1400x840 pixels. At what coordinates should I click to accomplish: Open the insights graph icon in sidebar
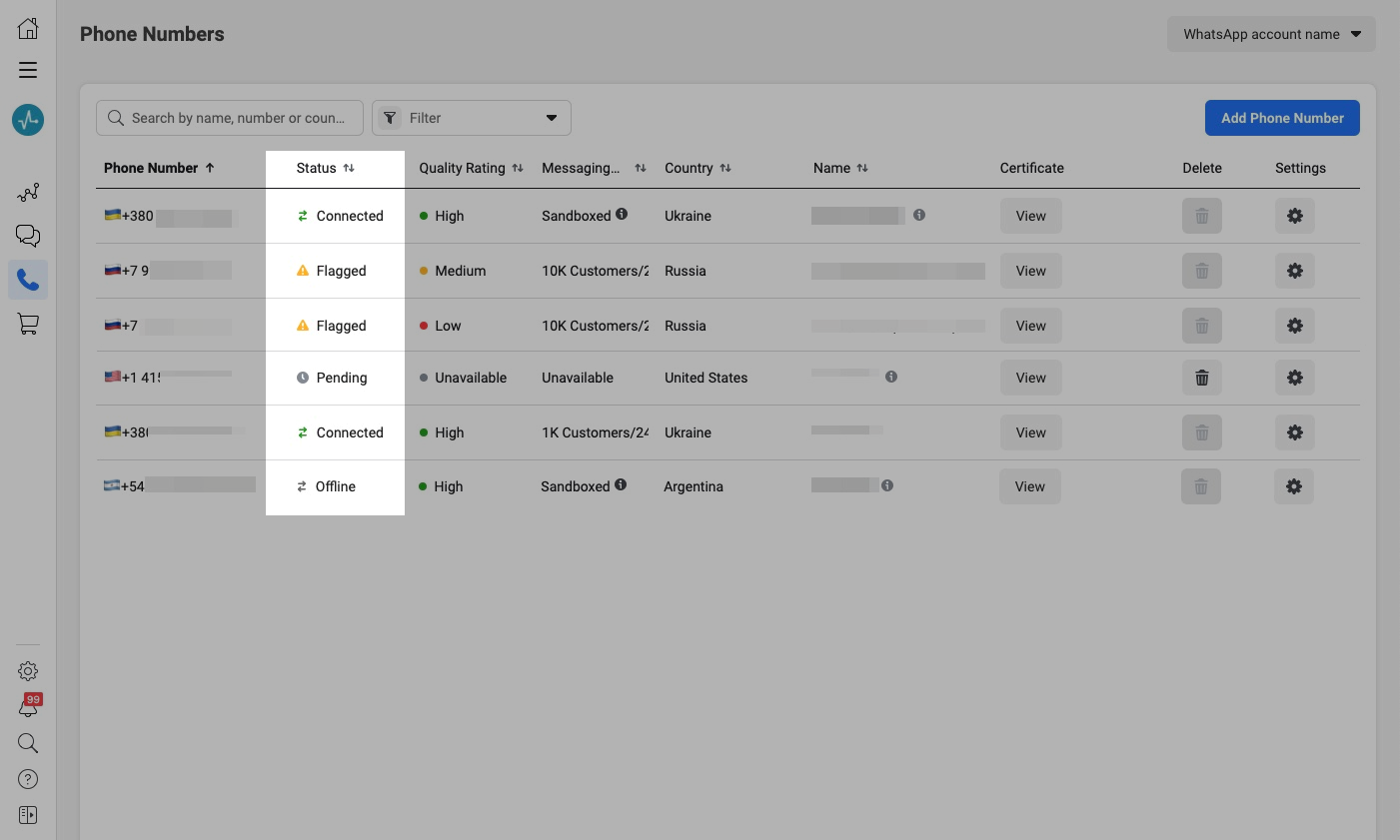click(x=28, y=192)
